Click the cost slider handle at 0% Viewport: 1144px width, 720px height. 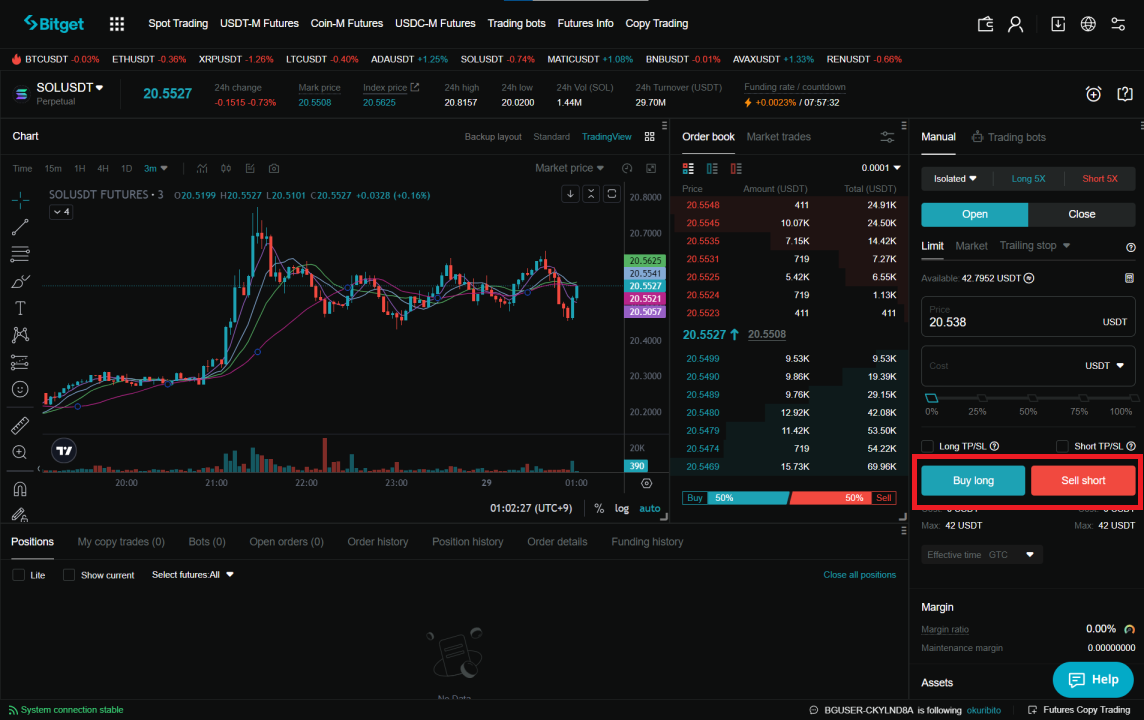pos(932,398)
